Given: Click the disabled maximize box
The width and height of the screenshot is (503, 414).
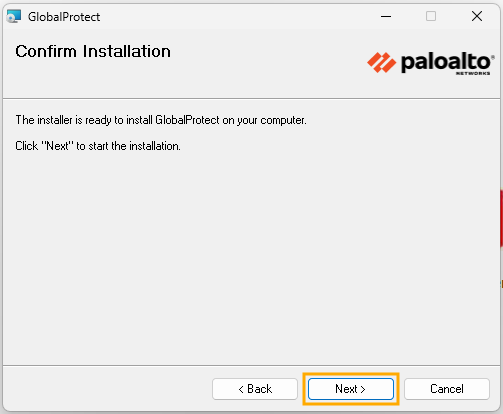Looking at the screenshot, I should coord(431,16).
